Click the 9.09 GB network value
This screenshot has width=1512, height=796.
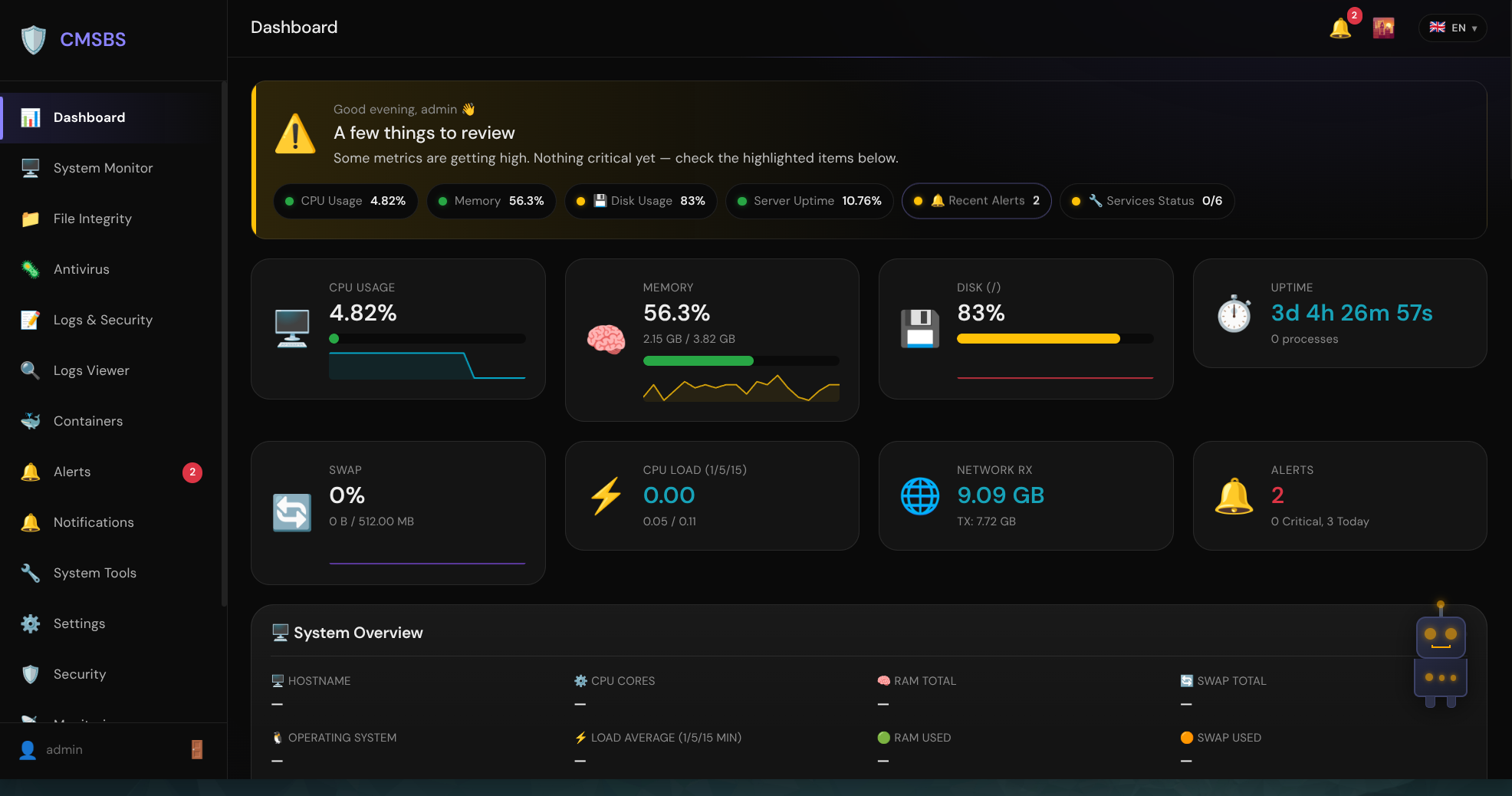tap(1001, 495)
